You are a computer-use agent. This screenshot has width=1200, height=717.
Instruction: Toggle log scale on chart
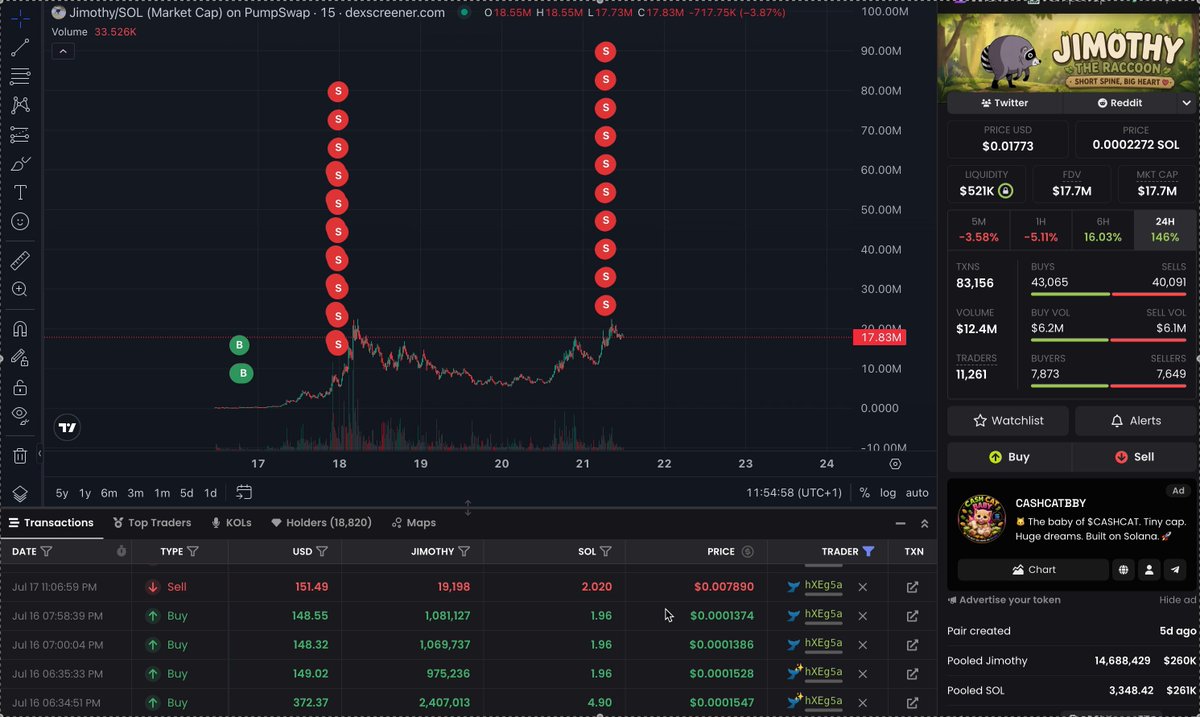(x=888, y=493)
